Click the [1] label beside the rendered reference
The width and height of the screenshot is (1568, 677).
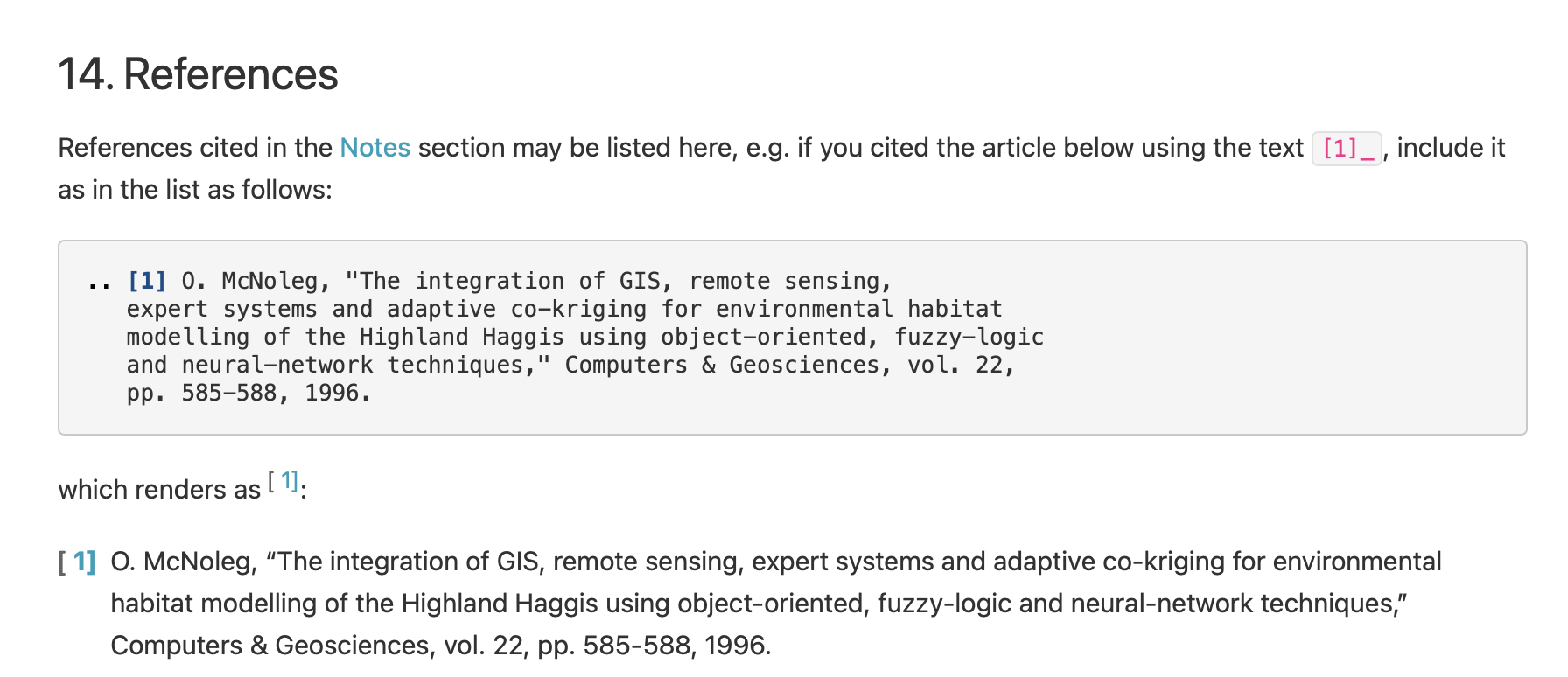[x=78, y=562]
